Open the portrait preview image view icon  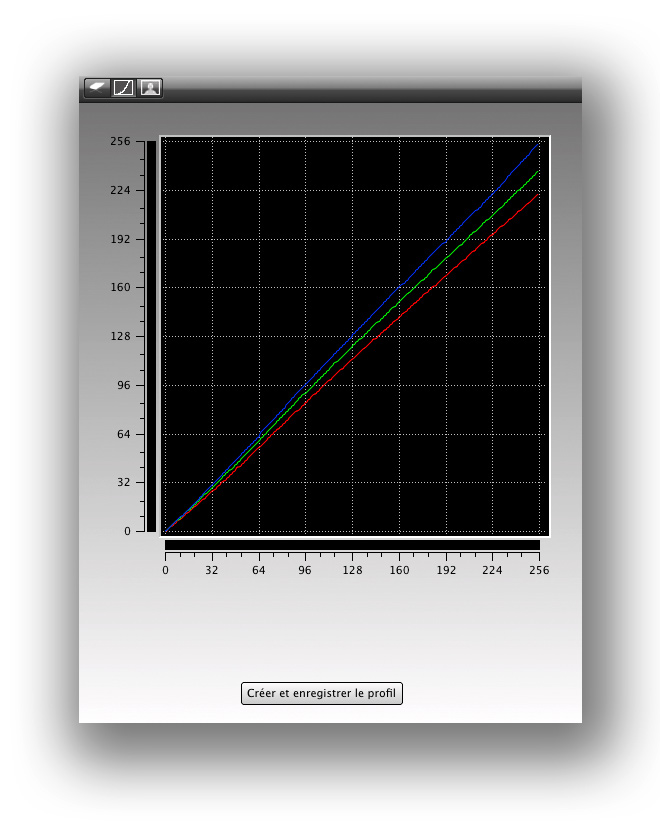tap(150, 87)
